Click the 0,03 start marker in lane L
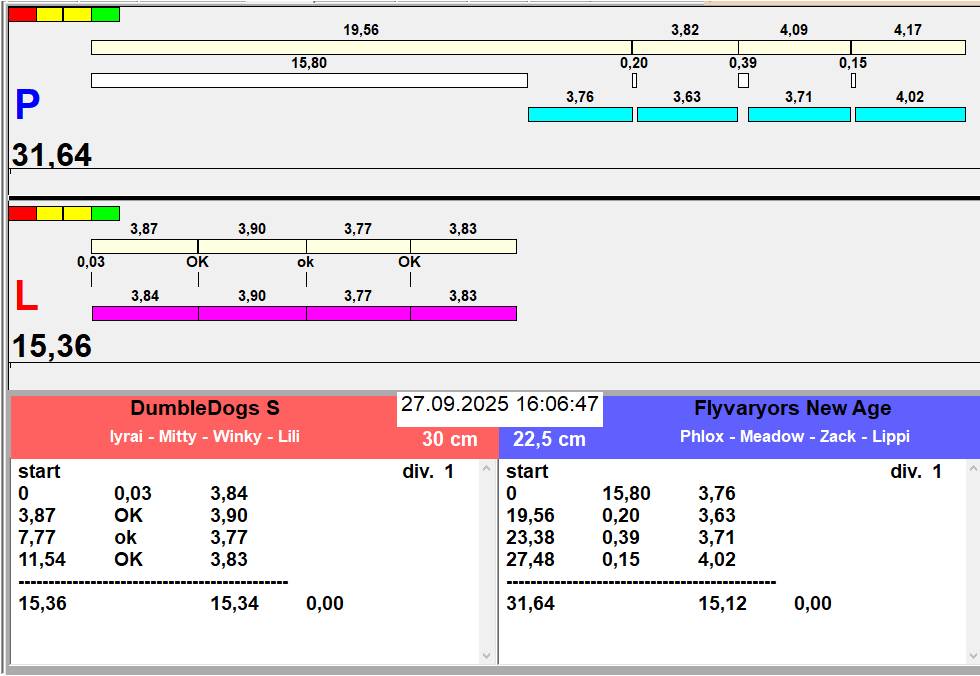This screenshot has width=980, height=676. coord(91,262)
